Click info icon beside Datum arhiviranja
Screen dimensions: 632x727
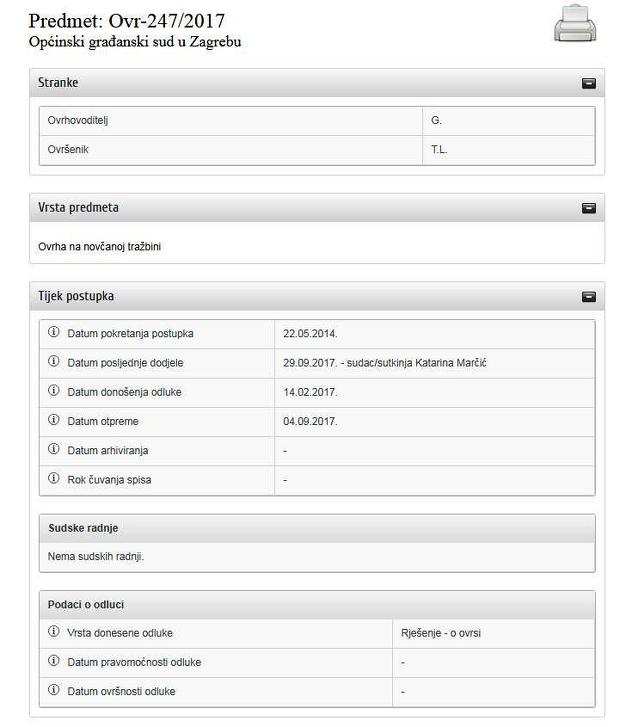click(x=54, y=450)
